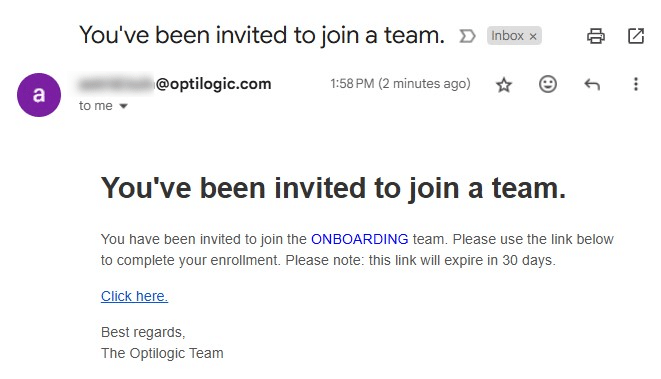Expand recipient details arrow next to "to me"
Screen dimensions: 661x379
point(123,106)
